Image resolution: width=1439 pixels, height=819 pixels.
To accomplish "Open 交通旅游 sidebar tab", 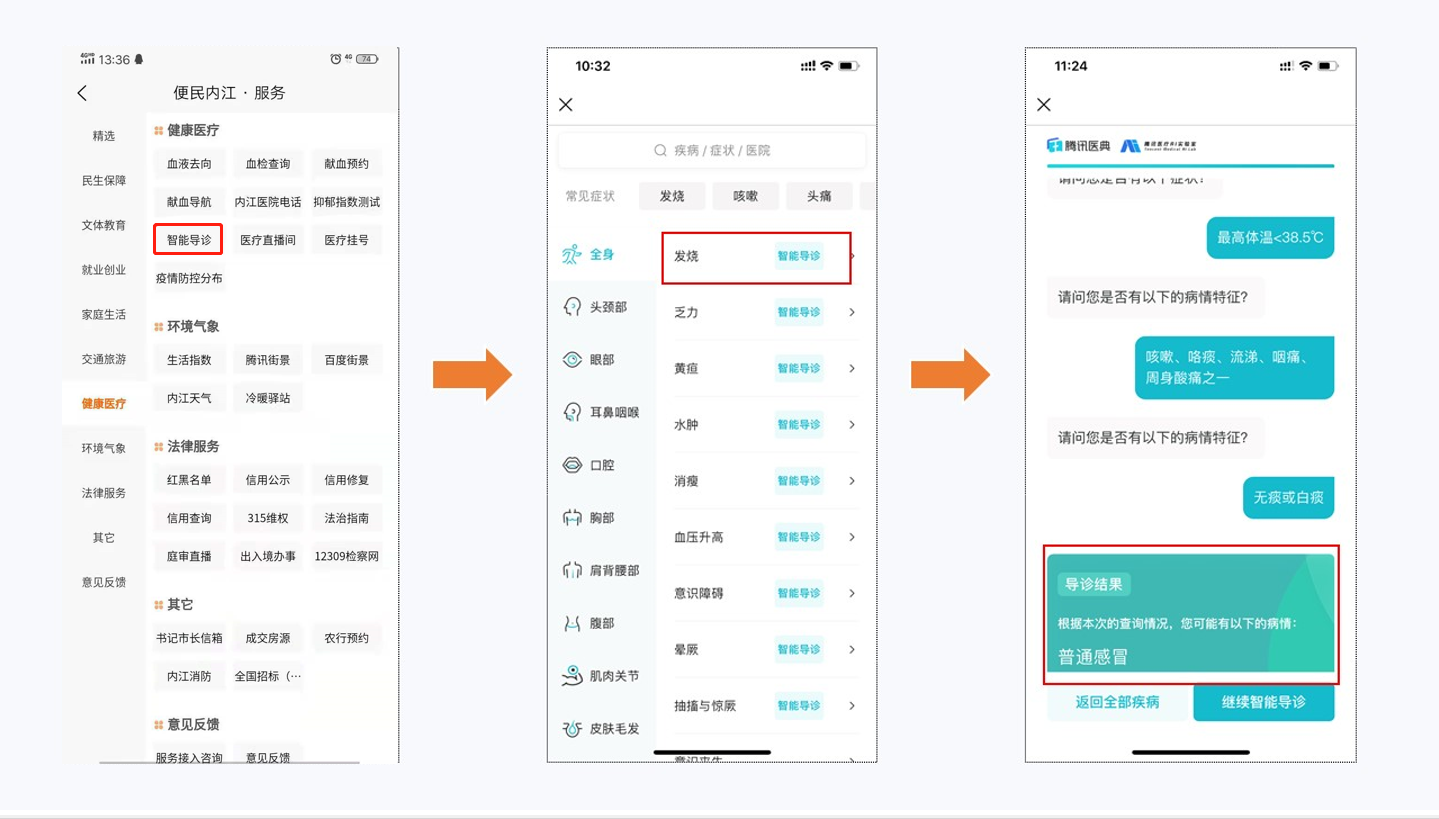I will [x=104, y=359].
